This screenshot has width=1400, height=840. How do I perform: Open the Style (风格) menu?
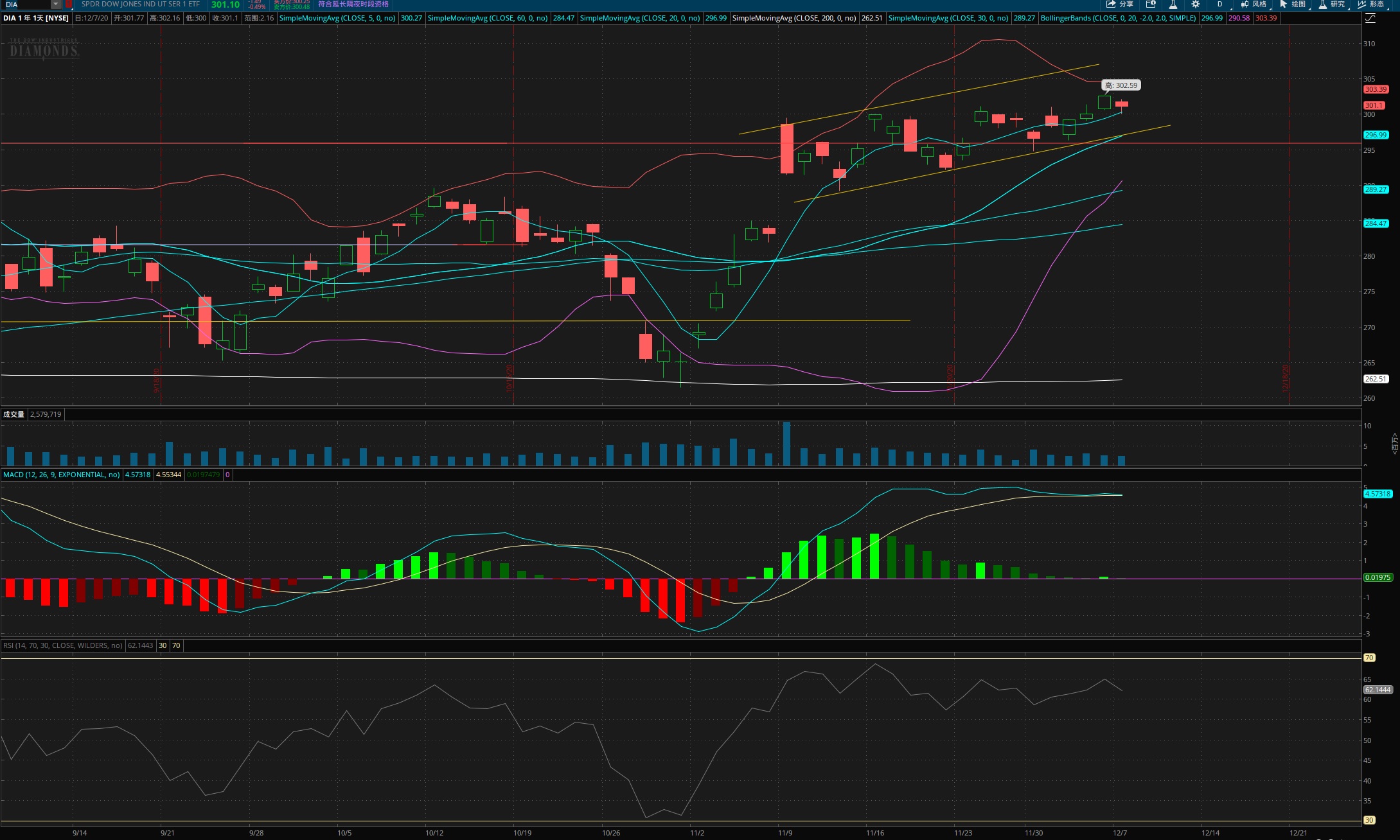click(x=1254, y=4)
